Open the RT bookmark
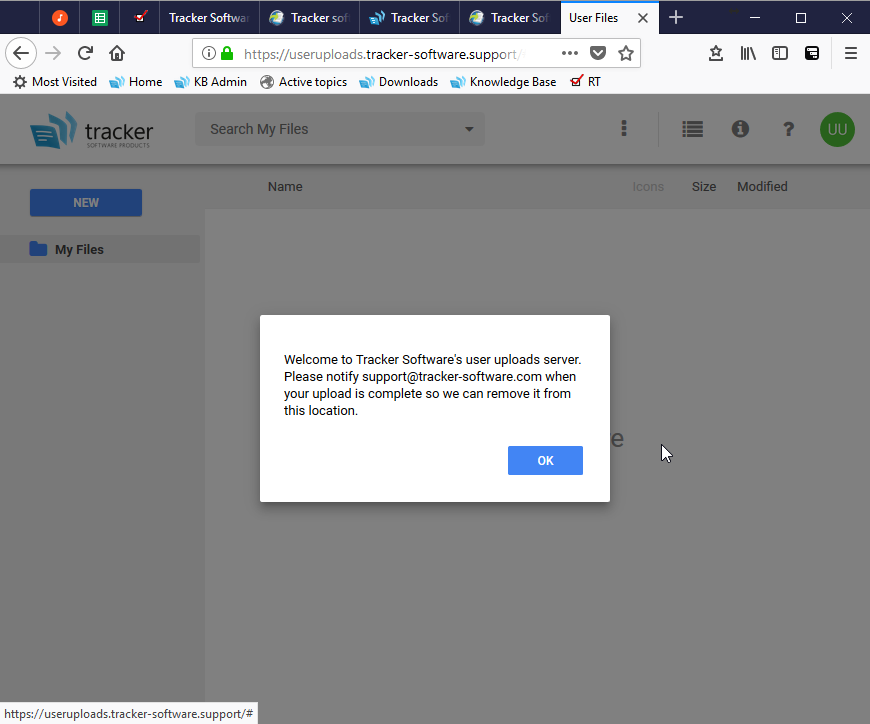The image size is (870, 724). [585, 82]
